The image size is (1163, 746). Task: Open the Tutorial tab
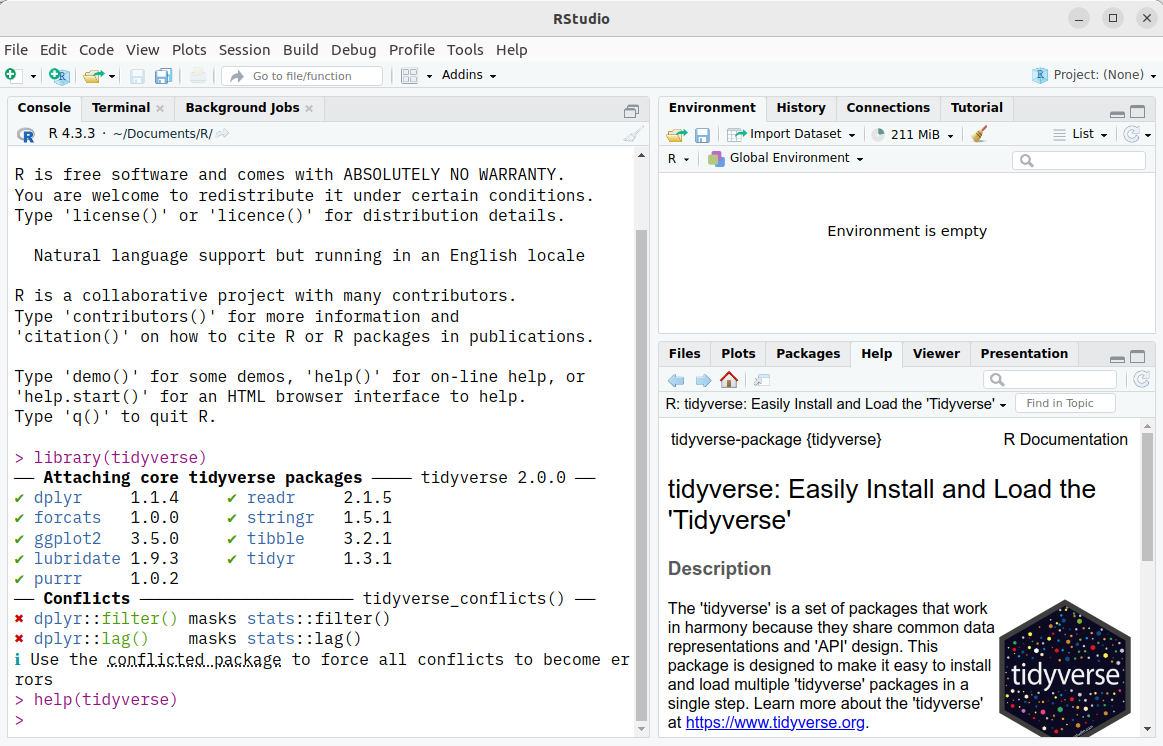tap(976, 108)
